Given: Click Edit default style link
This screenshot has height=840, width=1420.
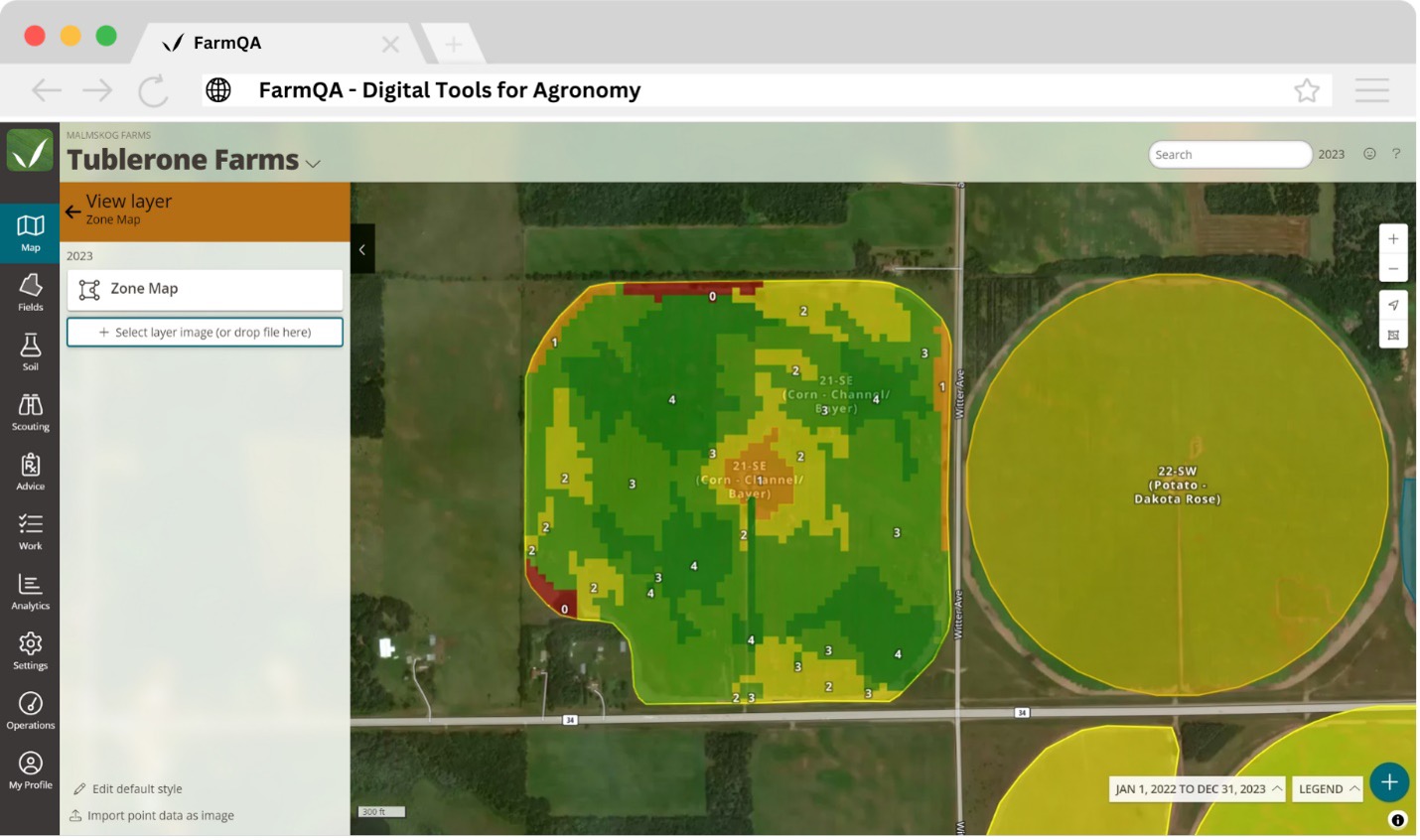Looking at the screenshot, I should coord(137,789).
